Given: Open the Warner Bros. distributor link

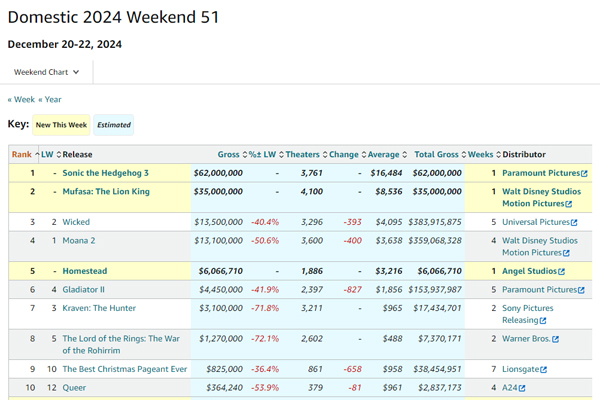Looking at the screenshot, I should tap(527, 339).
